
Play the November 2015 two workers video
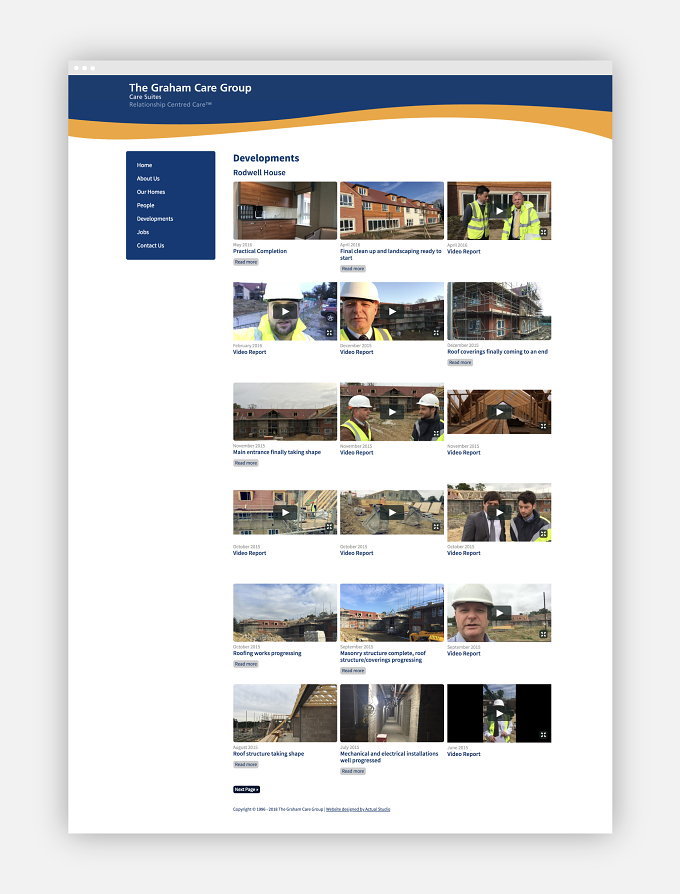point(392,412)
